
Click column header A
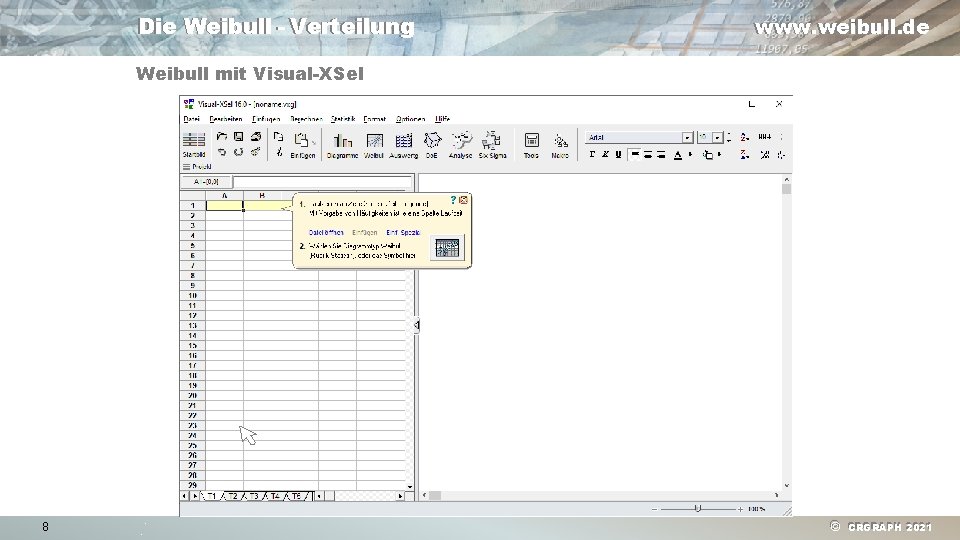click(224, 196)
